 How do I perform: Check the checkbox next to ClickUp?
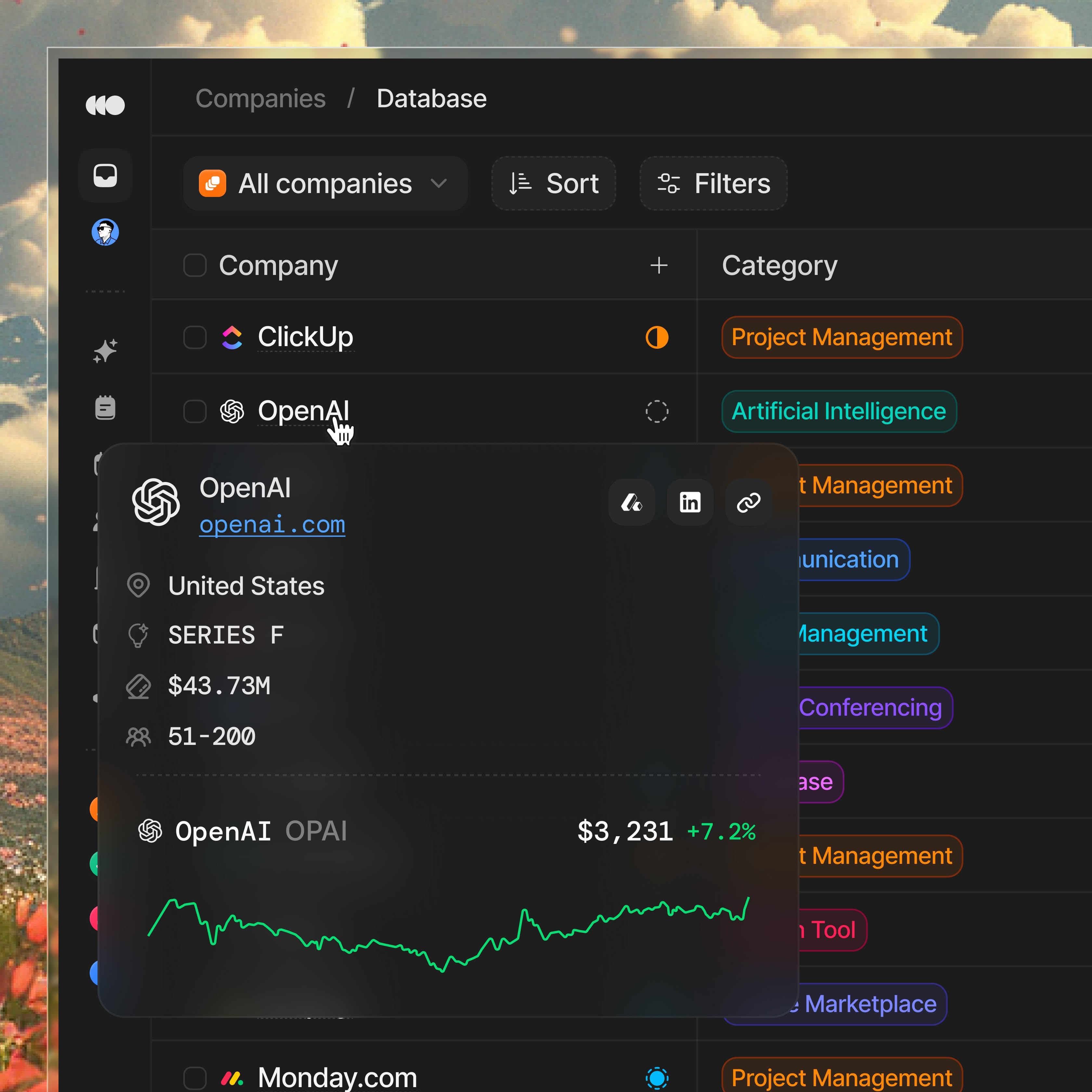point(194,337)
